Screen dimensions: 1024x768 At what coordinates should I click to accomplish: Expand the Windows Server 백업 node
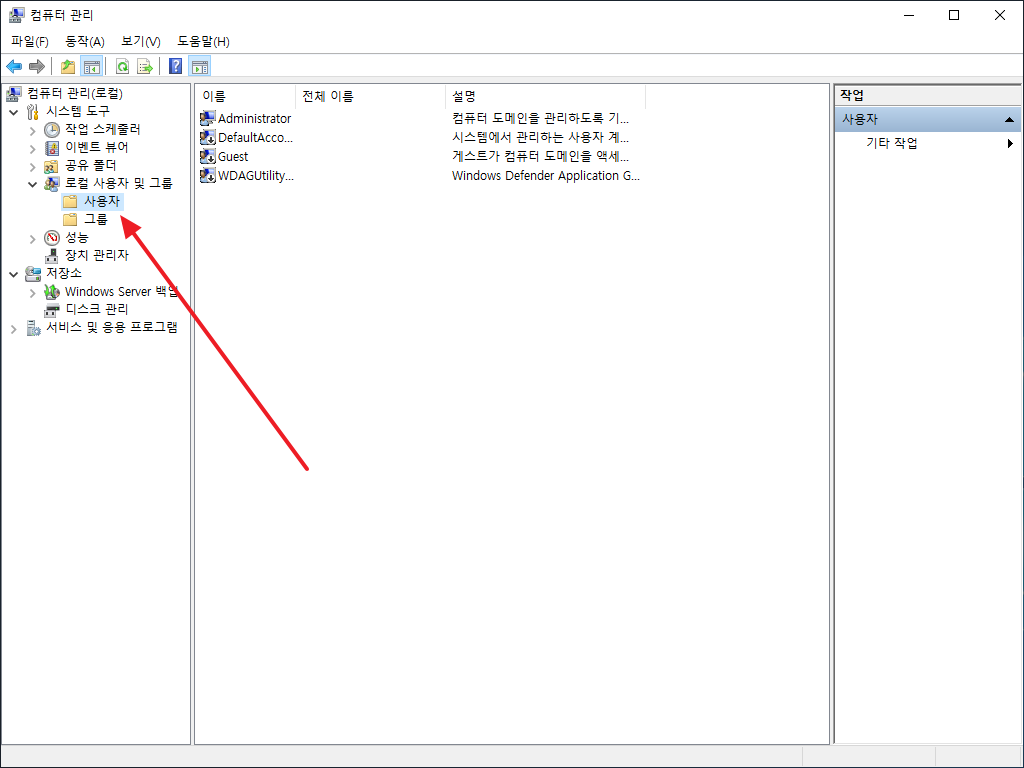pos(33,293)
